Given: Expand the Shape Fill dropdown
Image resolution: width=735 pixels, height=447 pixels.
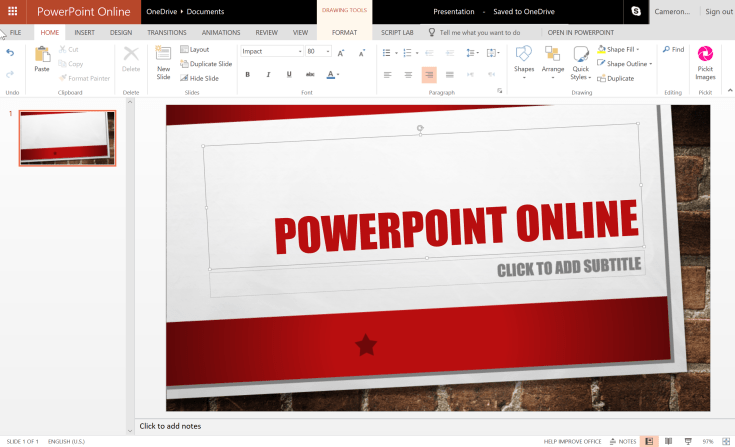Looking at the screenshot, I should (x=651, y=49).
